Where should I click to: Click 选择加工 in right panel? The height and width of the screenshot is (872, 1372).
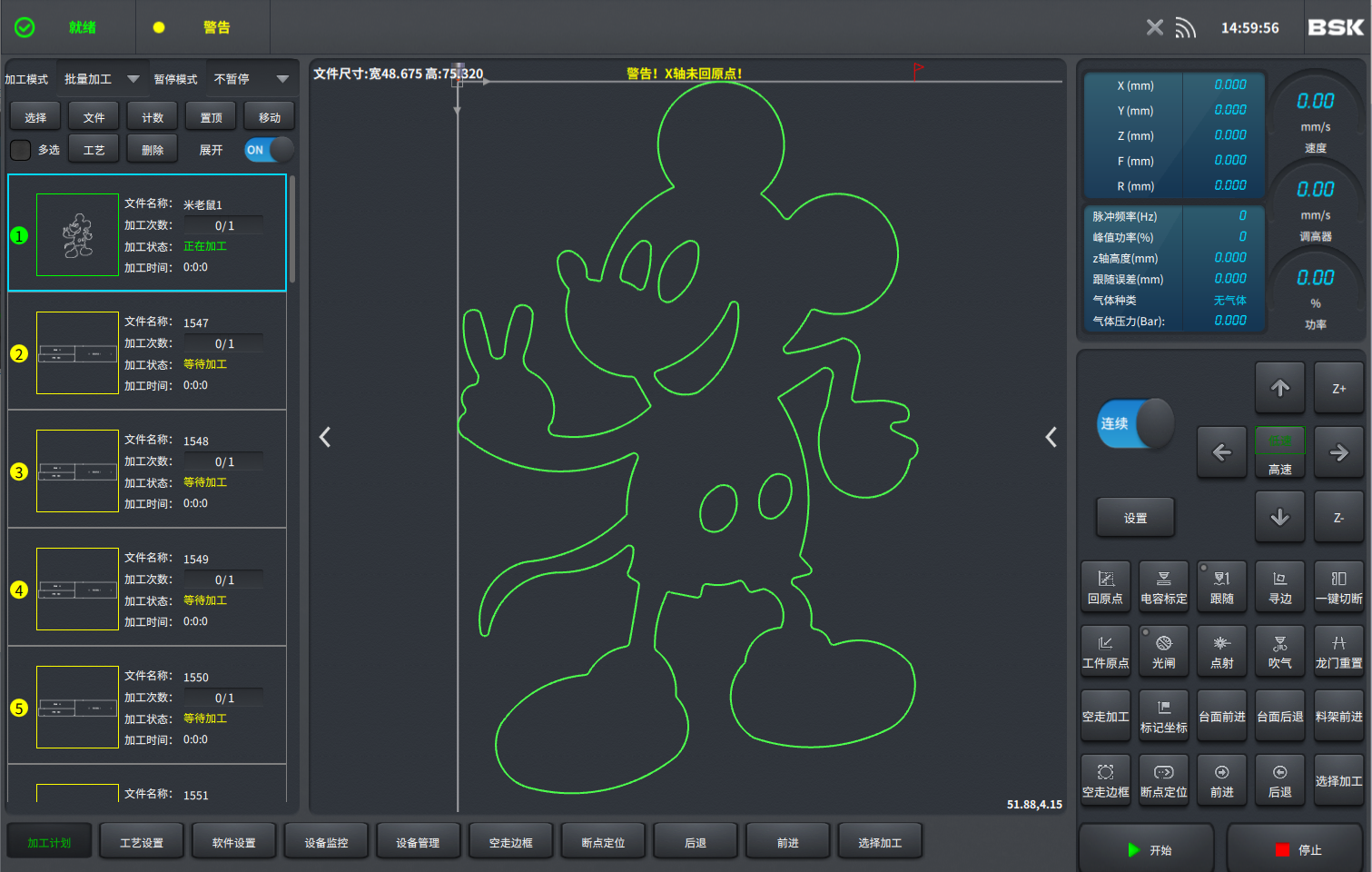click(1338, 779)
